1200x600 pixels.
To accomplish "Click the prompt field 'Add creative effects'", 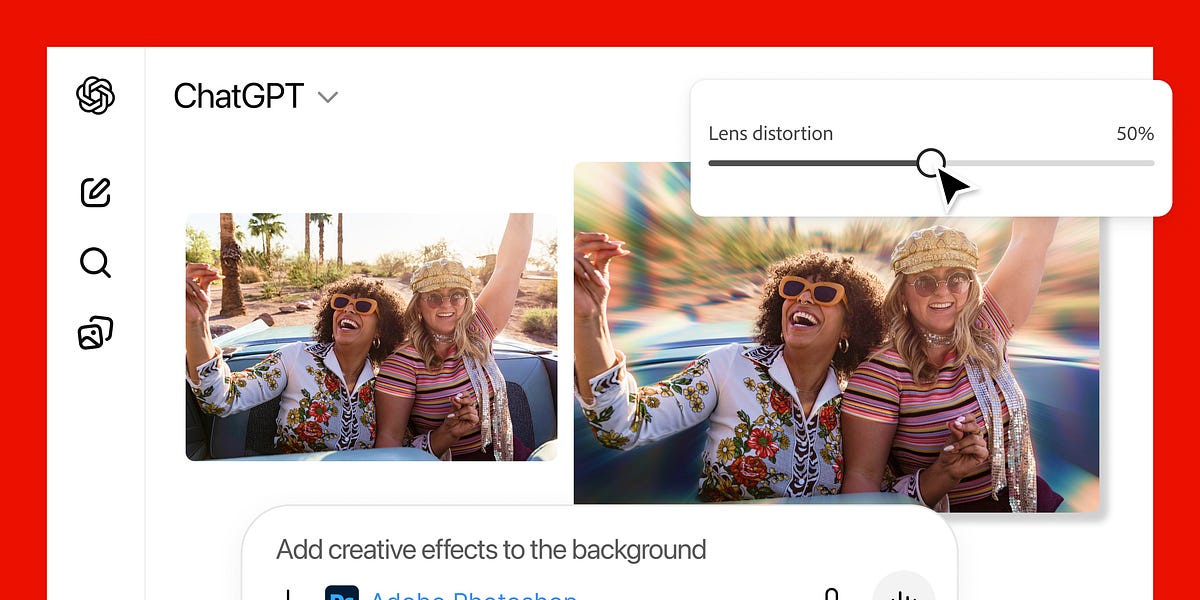I will [x=491, y=550].
